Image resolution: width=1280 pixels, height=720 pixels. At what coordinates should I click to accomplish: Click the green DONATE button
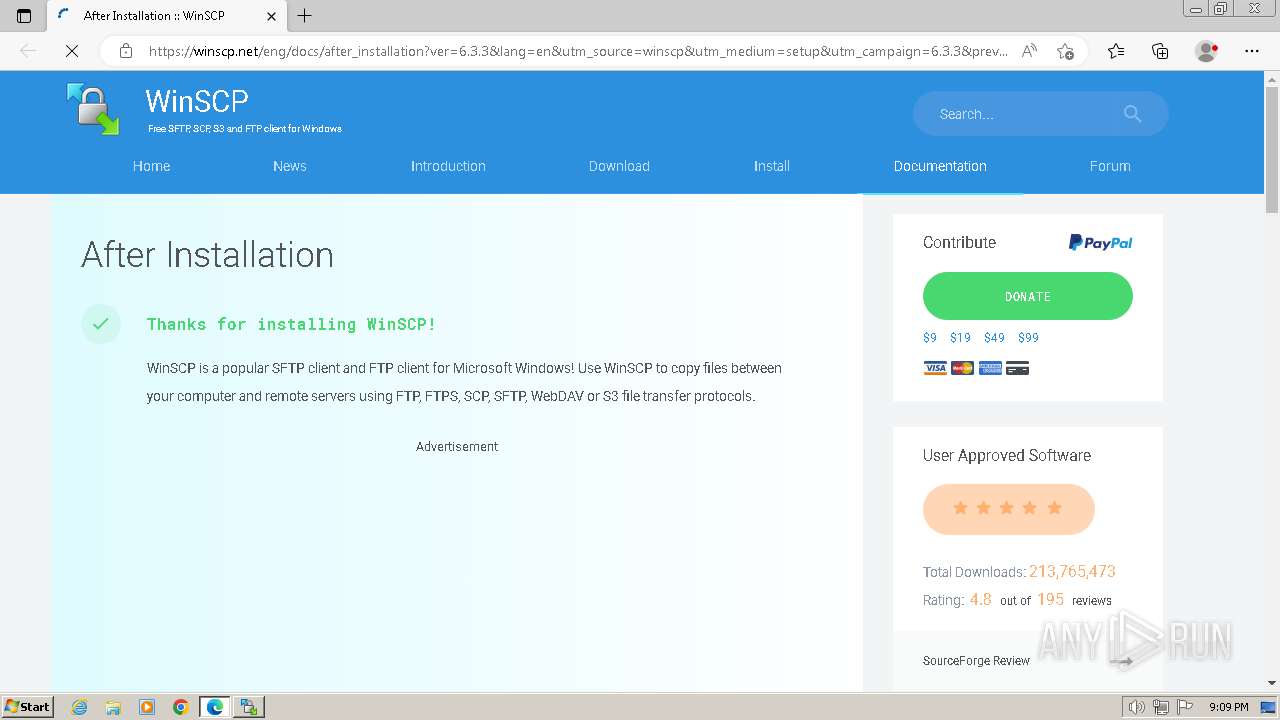(1028, 297)
